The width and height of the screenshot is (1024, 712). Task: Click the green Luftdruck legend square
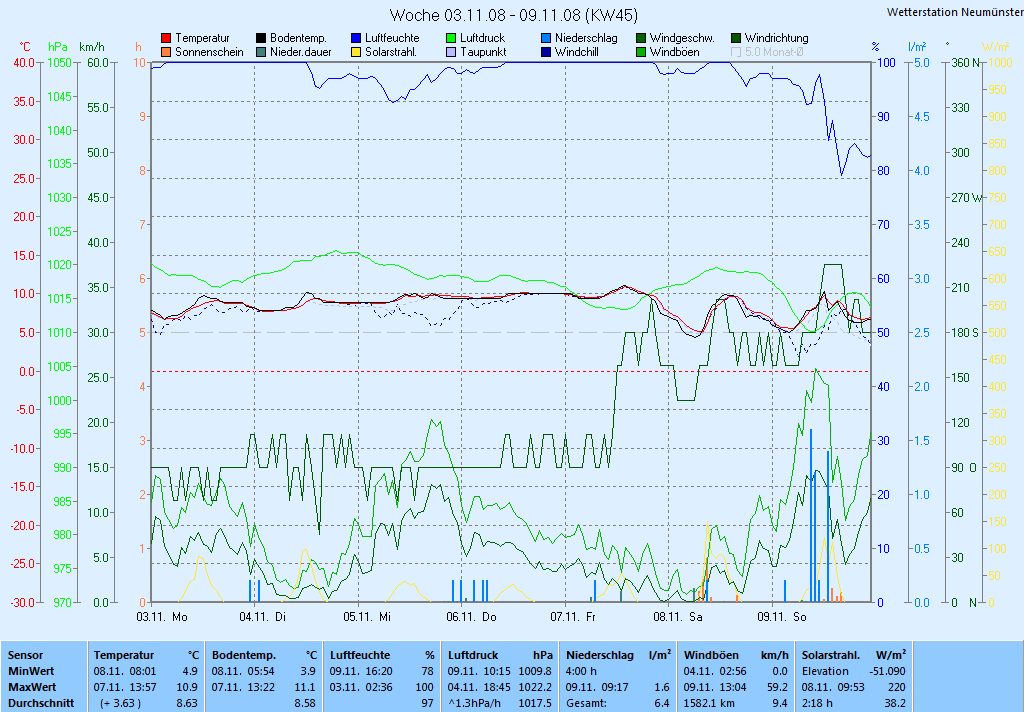click(451, 38)
